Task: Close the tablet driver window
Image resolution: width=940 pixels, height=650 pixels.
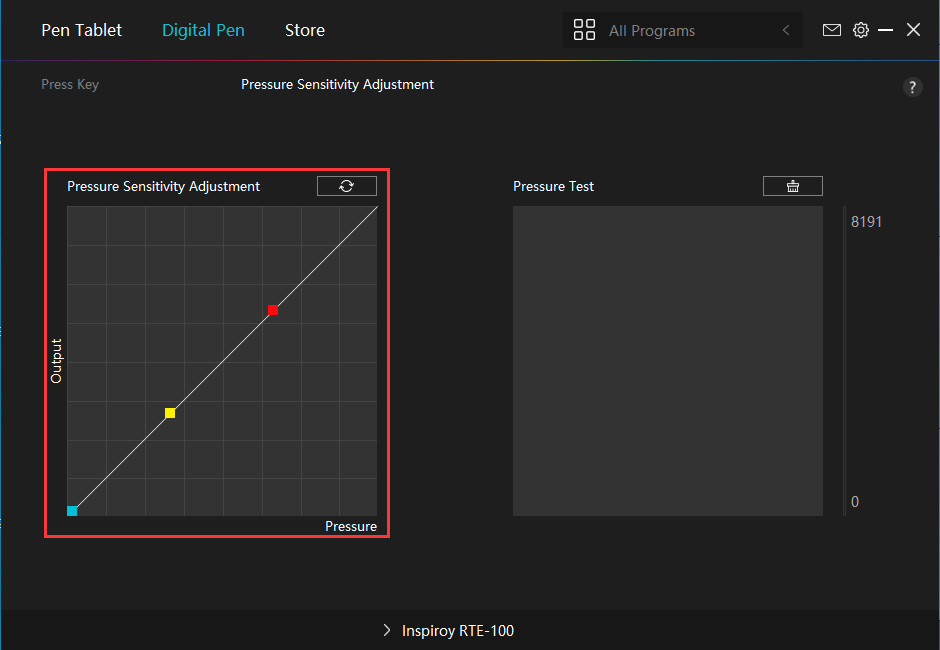Action: click(913, 30)
